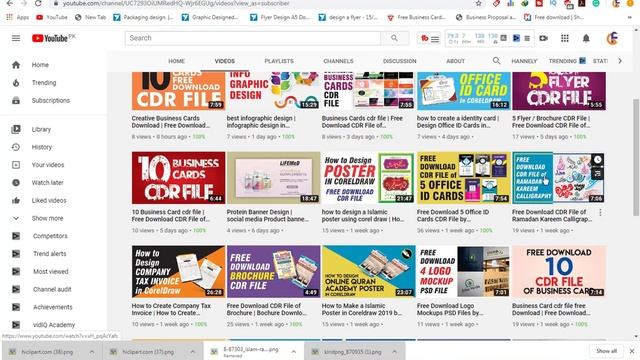Image resolution: width=640 pixels, height=360 pixels.
Task: Switch to the HOME channel tab
Action: click(176, 61)
